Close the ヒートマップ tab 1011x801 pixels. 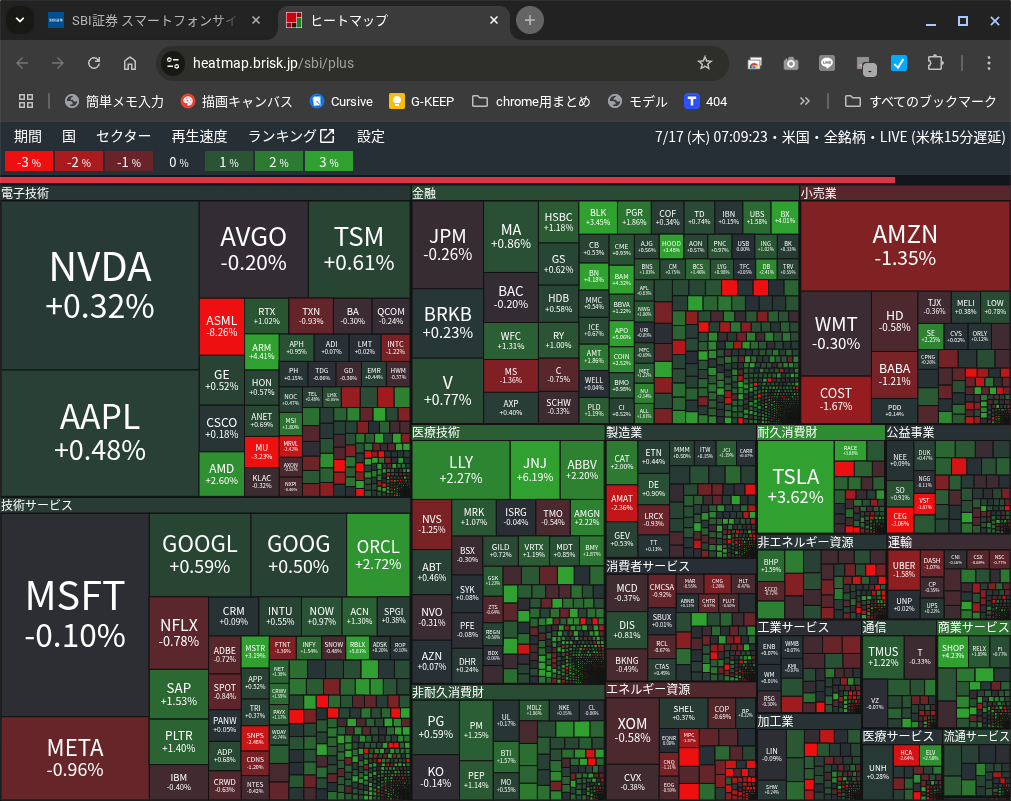[494, 21]
